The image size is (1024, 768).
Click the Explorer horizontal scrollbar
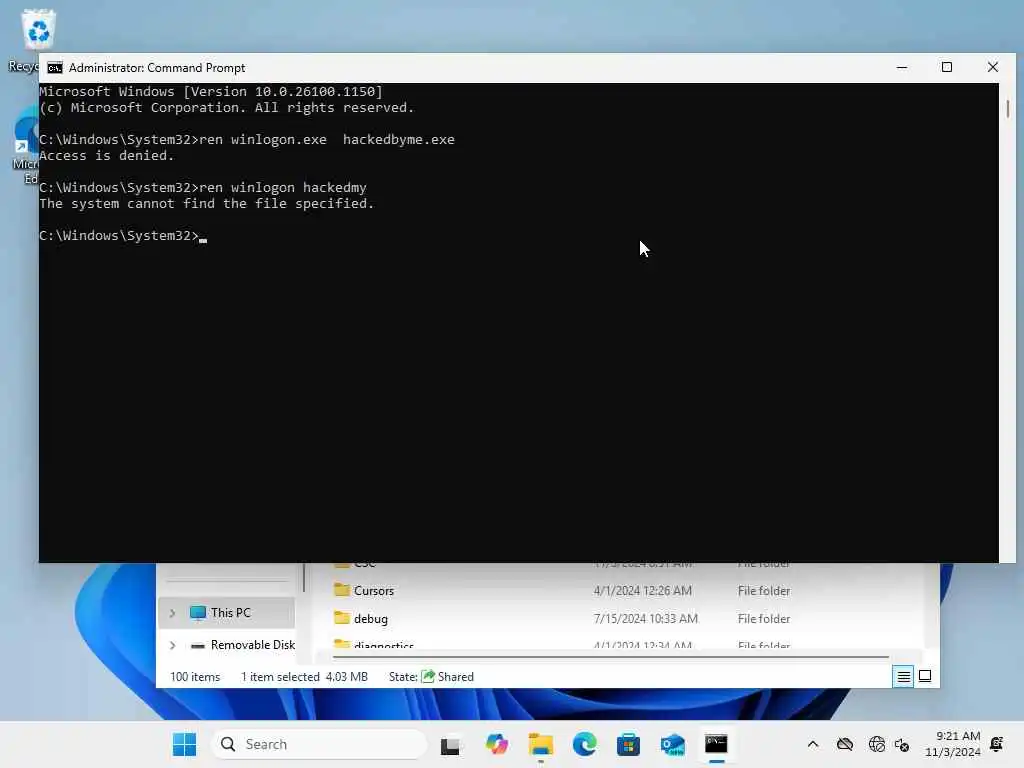[x=611, y=657]
